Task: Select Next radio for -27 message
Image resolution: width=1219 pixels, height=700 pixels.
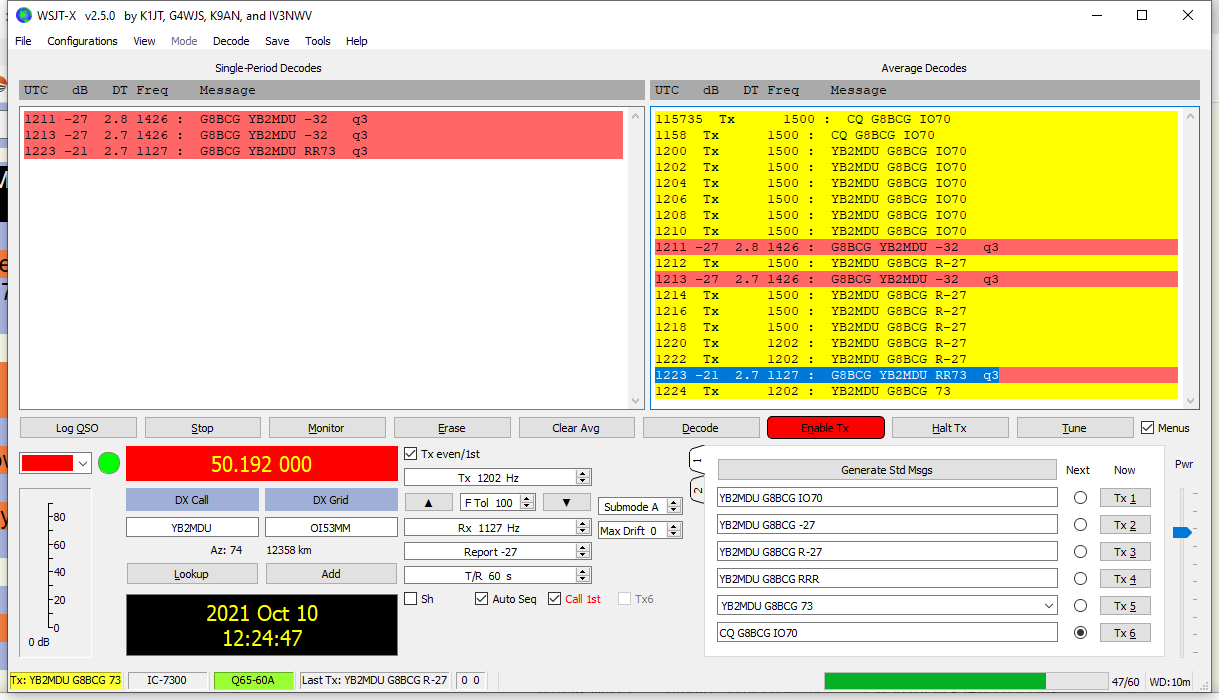Action: click(1079, 525)
